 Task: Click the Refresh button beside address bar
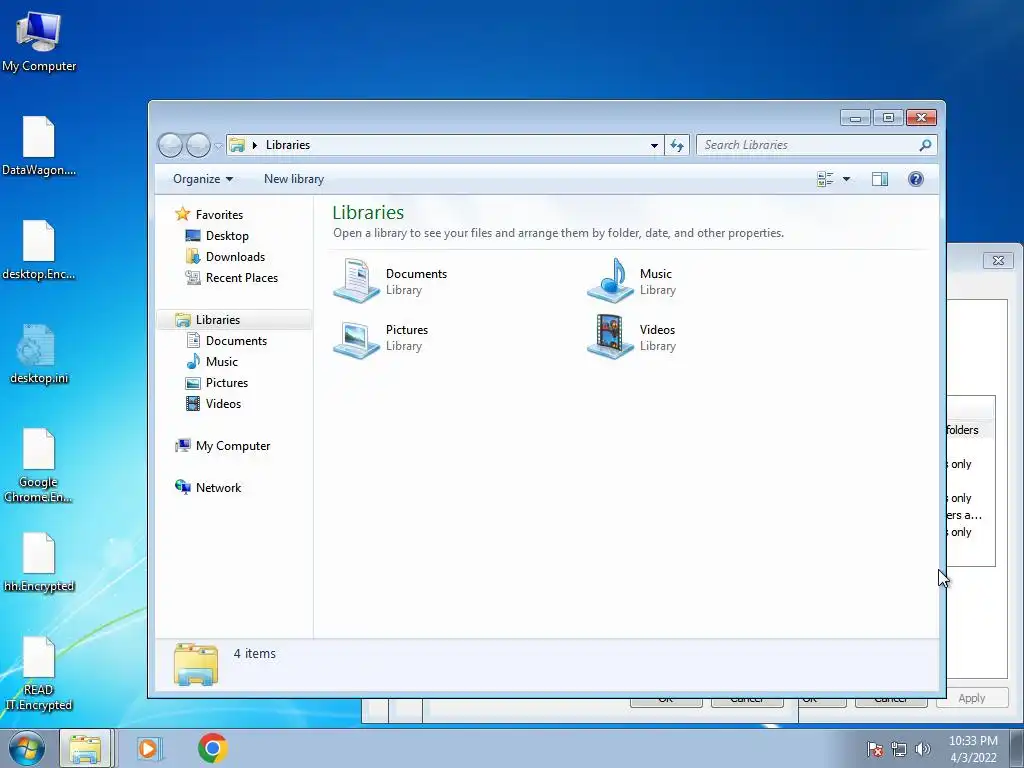coord(677,146)
